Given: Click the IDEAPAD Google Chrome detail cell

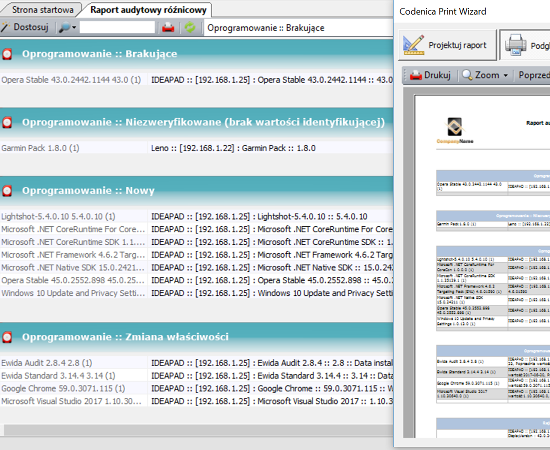Looking at the screenshot, I should [x=270, y=388].
